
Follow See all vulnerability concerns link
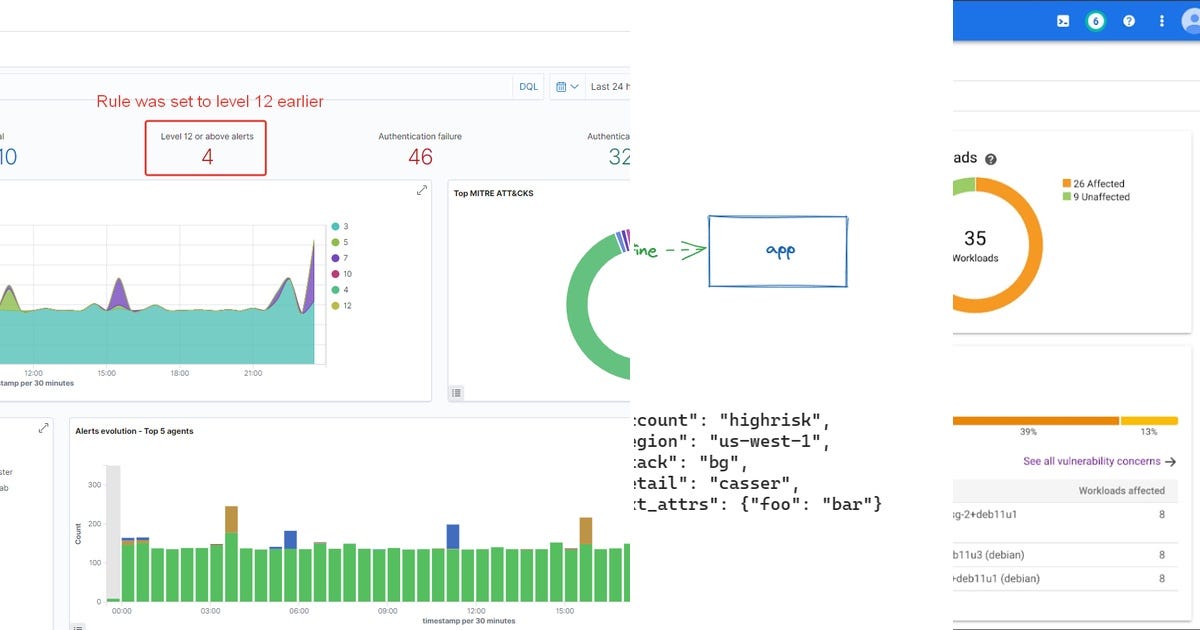(x=1099, y=462)
